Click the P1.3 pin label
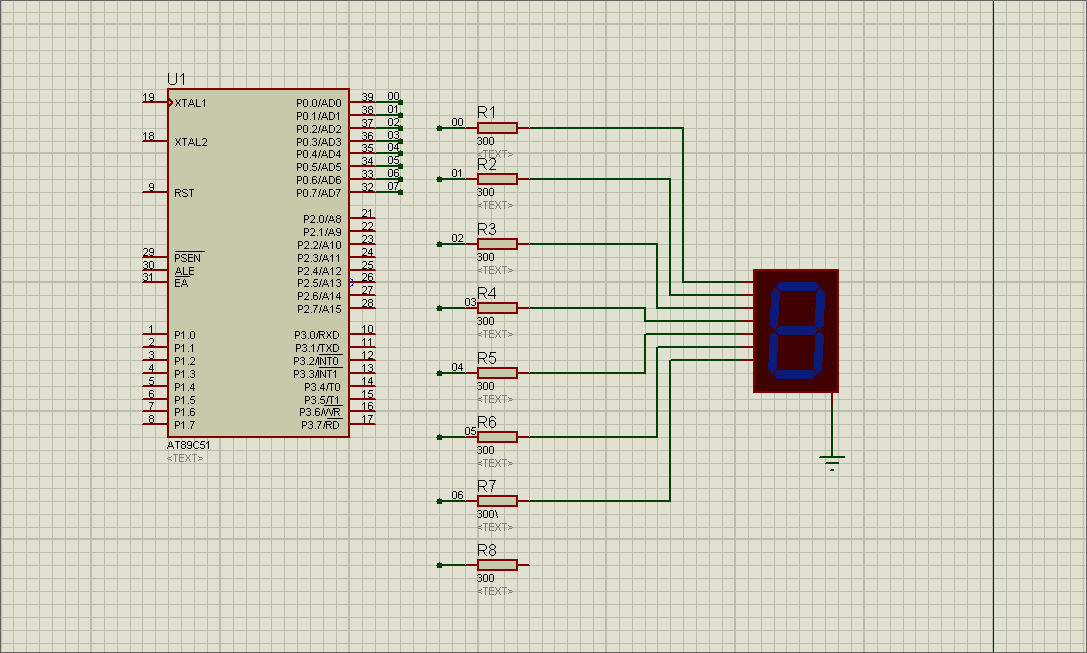The image size is (1087, 653). [x=184, y=374]
